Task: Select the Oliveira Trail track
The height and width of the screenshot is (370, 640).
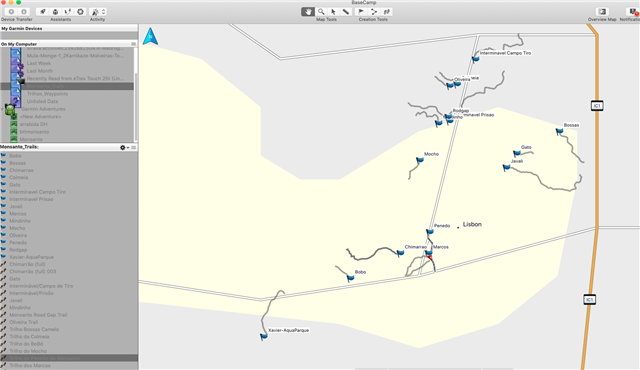Action: tap(23, 322)
